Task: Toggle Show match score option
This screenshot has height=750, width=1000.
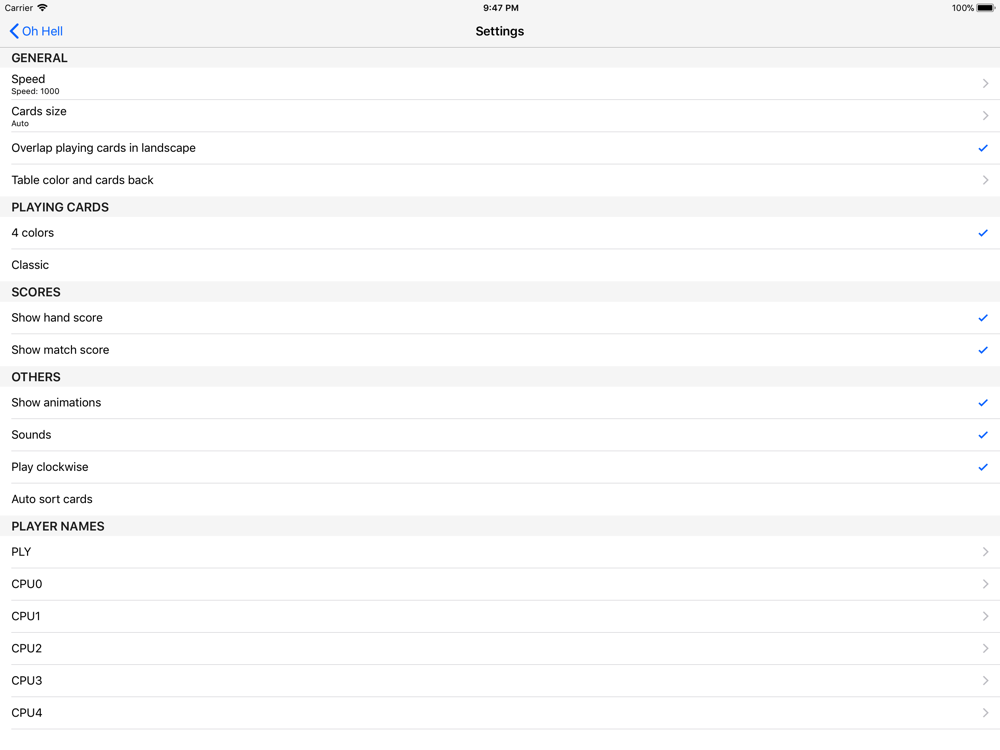Action: pyautogui.click(x=500, y=350)
